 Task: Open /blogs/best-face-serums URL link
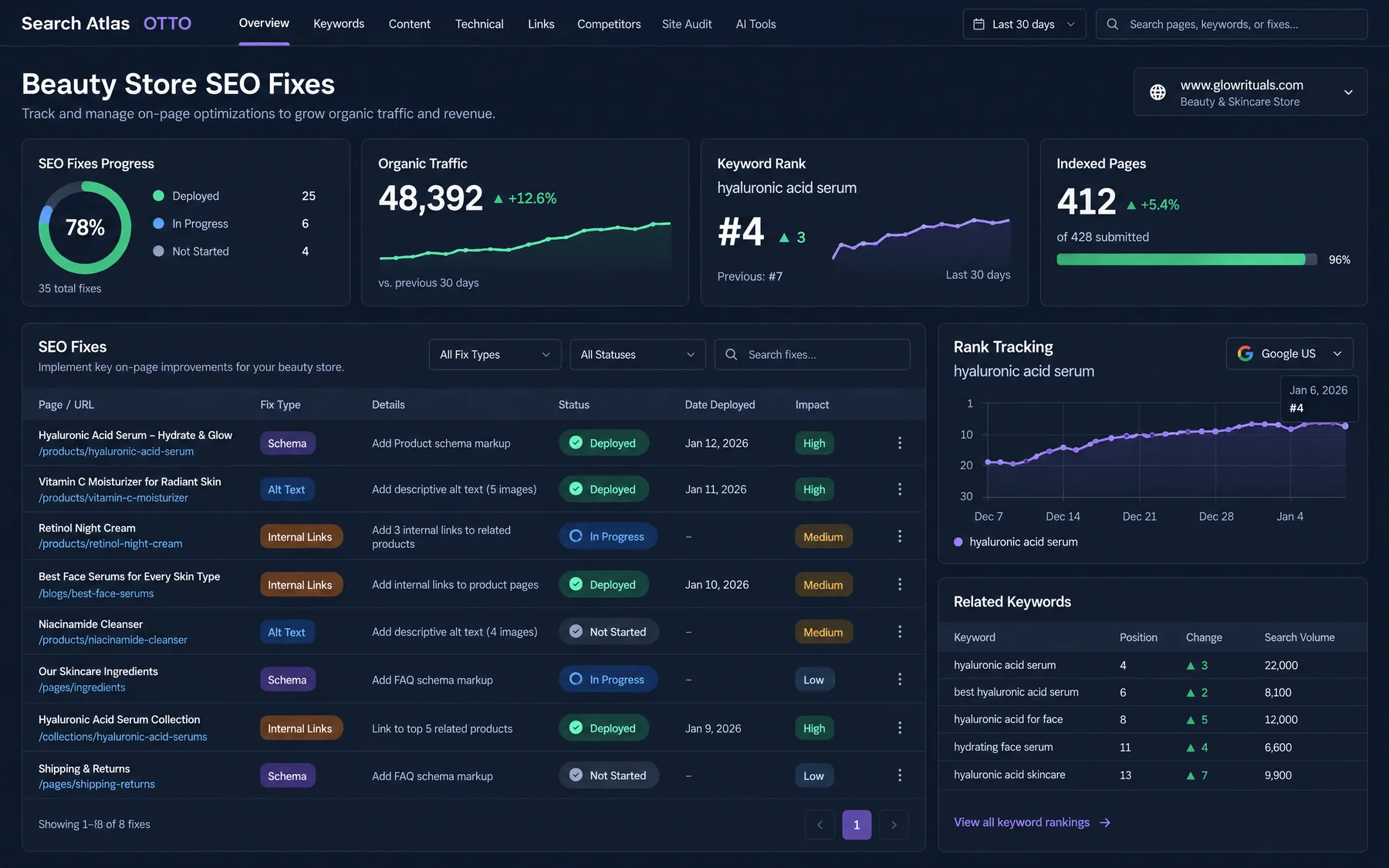click(x=96, y=593)
